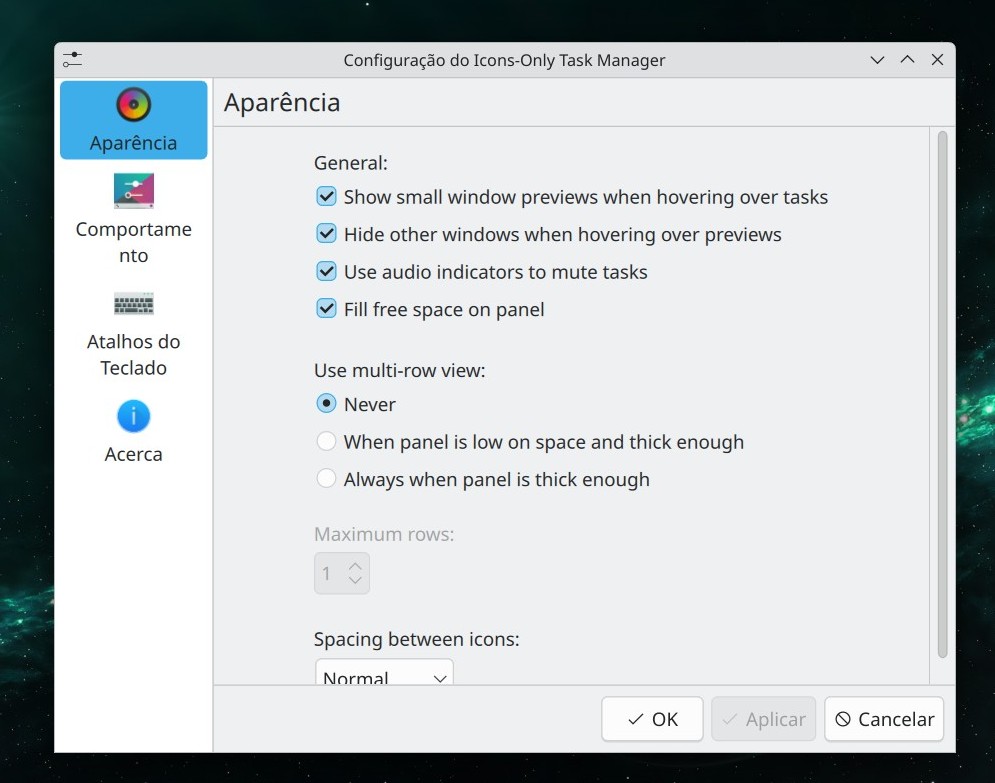Open the Acerca info icon
The image size is (995, 783).
coord(133,416)
